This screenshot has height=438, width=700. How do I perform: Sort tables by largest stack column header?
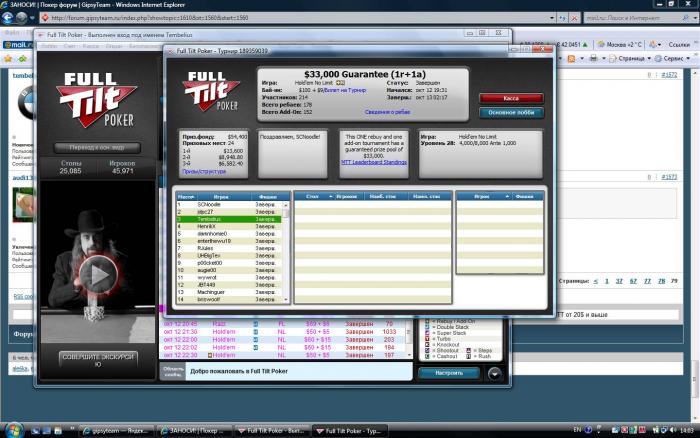pos(383,196)
